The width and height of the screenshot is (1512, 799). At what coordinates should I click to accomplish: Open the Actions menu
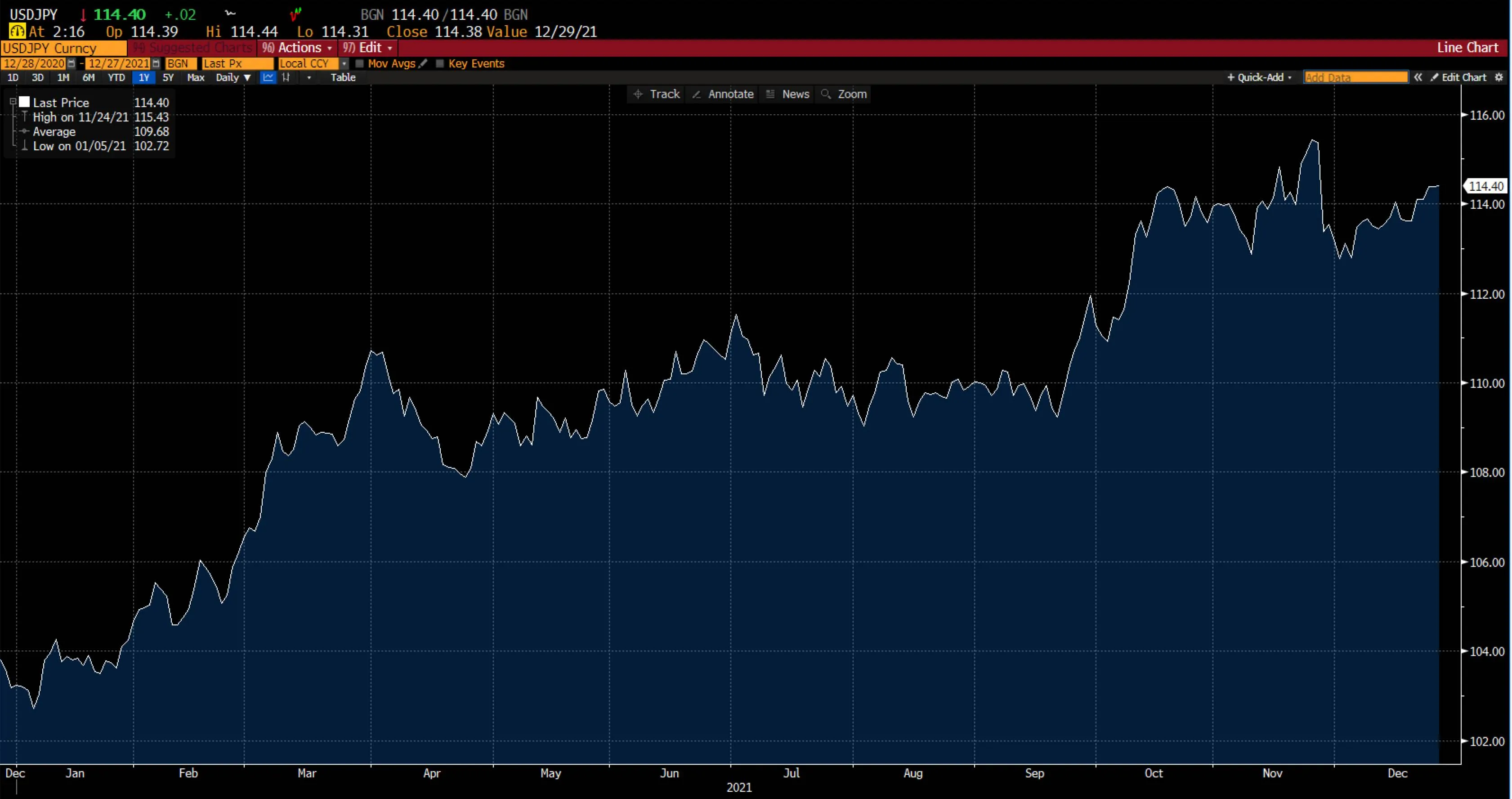(x=297, y=48)
